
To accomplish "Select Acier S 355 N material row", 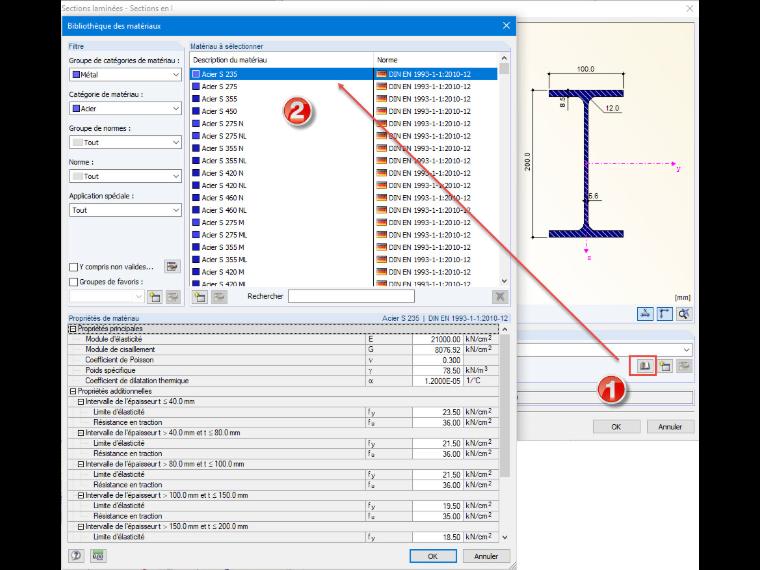I will [x=344, y=148].
